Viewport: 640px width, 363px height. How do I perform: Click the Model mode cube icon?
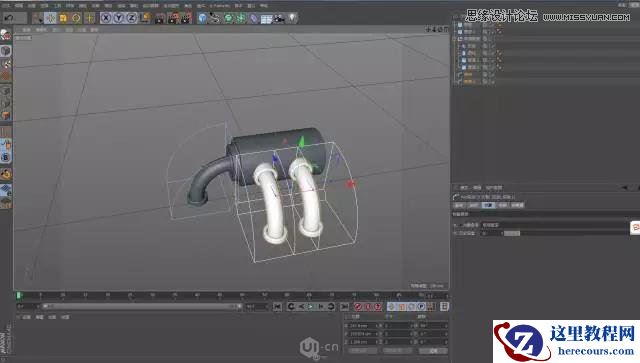pyautogui.click(x=5, y=51)
